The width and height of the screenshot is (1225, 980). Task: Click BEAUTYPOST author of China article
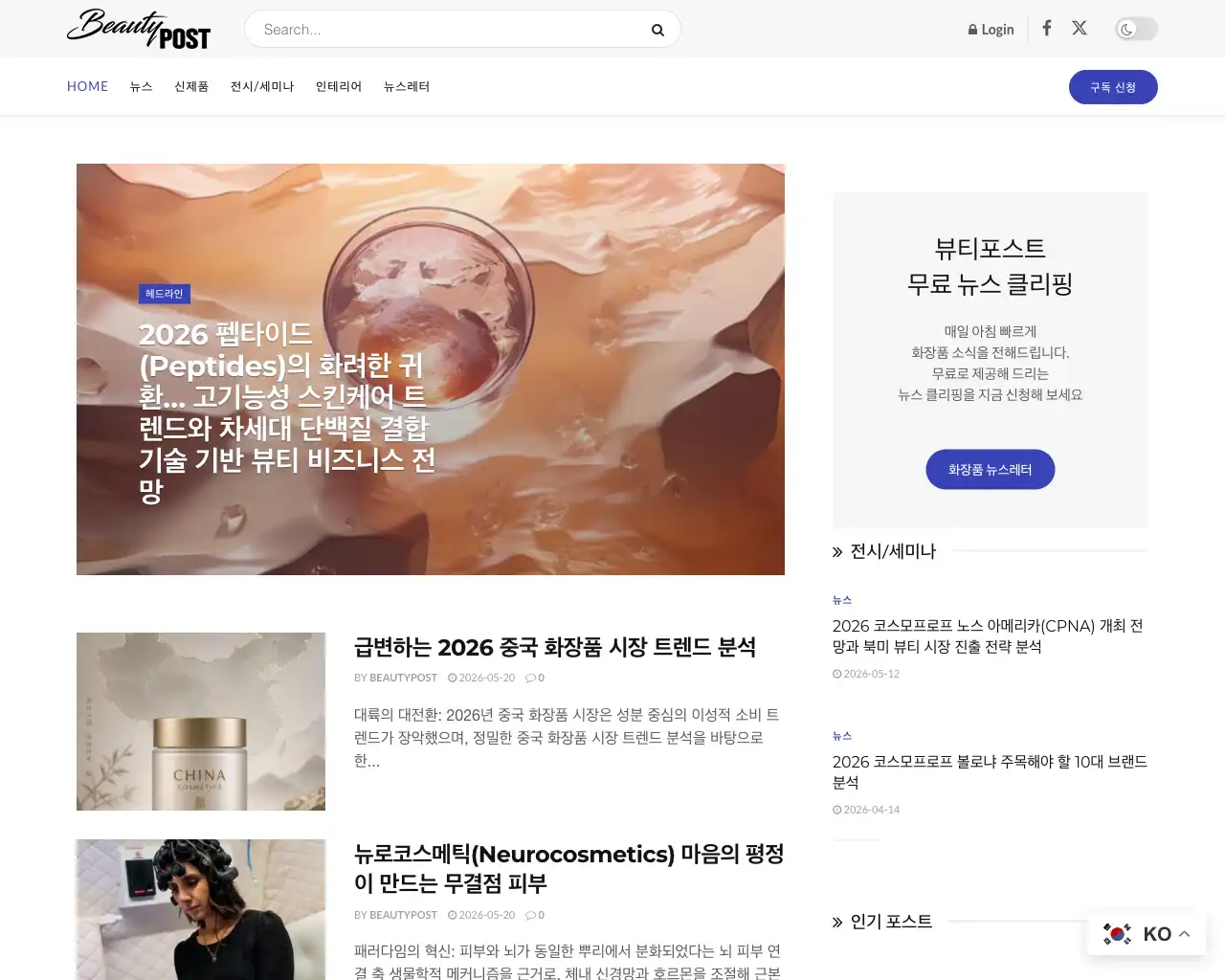403,678
